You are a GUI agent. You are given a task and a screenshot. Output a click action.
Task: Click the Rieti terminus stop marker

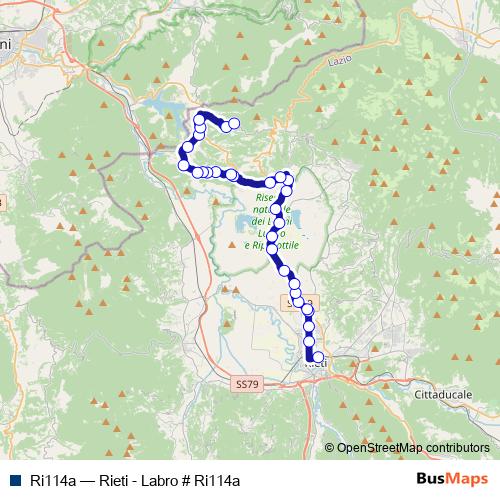[x=318, y=357]
